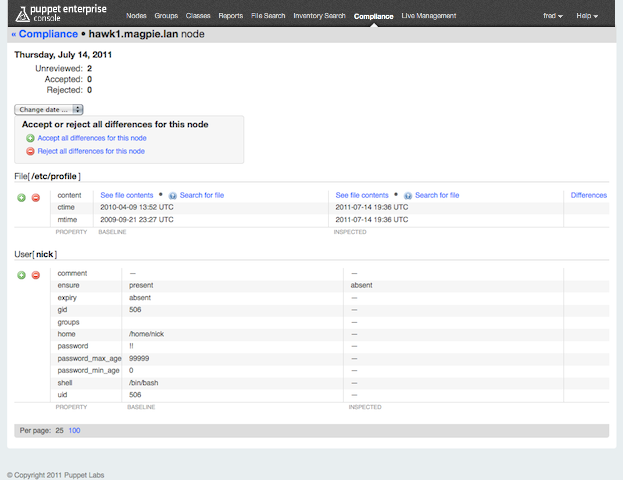
Task: Go to the Nodes tab
Action: coord(136,16)
